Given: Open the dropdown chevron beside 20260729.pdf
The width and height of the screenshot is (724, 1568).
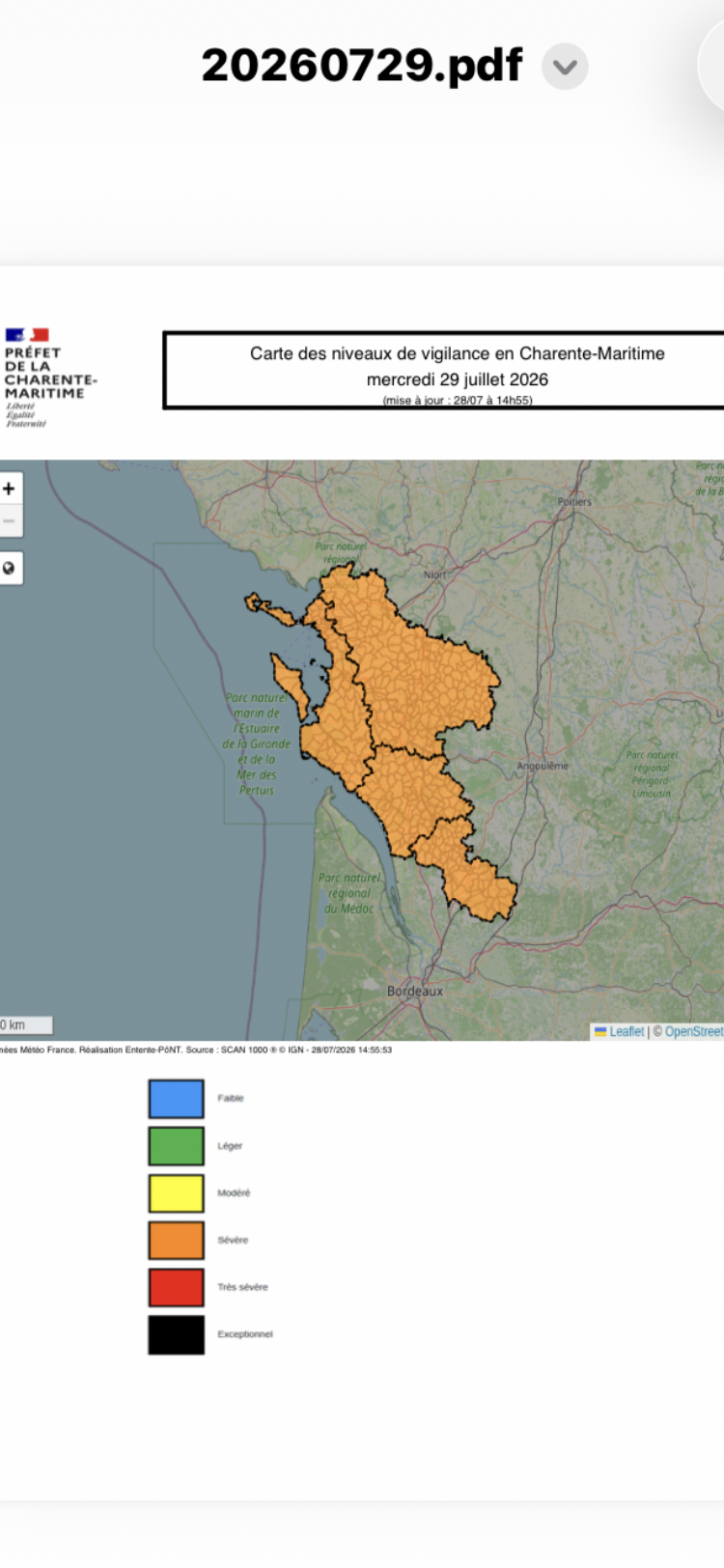Looking at the screenshot, I should [565, 67].
